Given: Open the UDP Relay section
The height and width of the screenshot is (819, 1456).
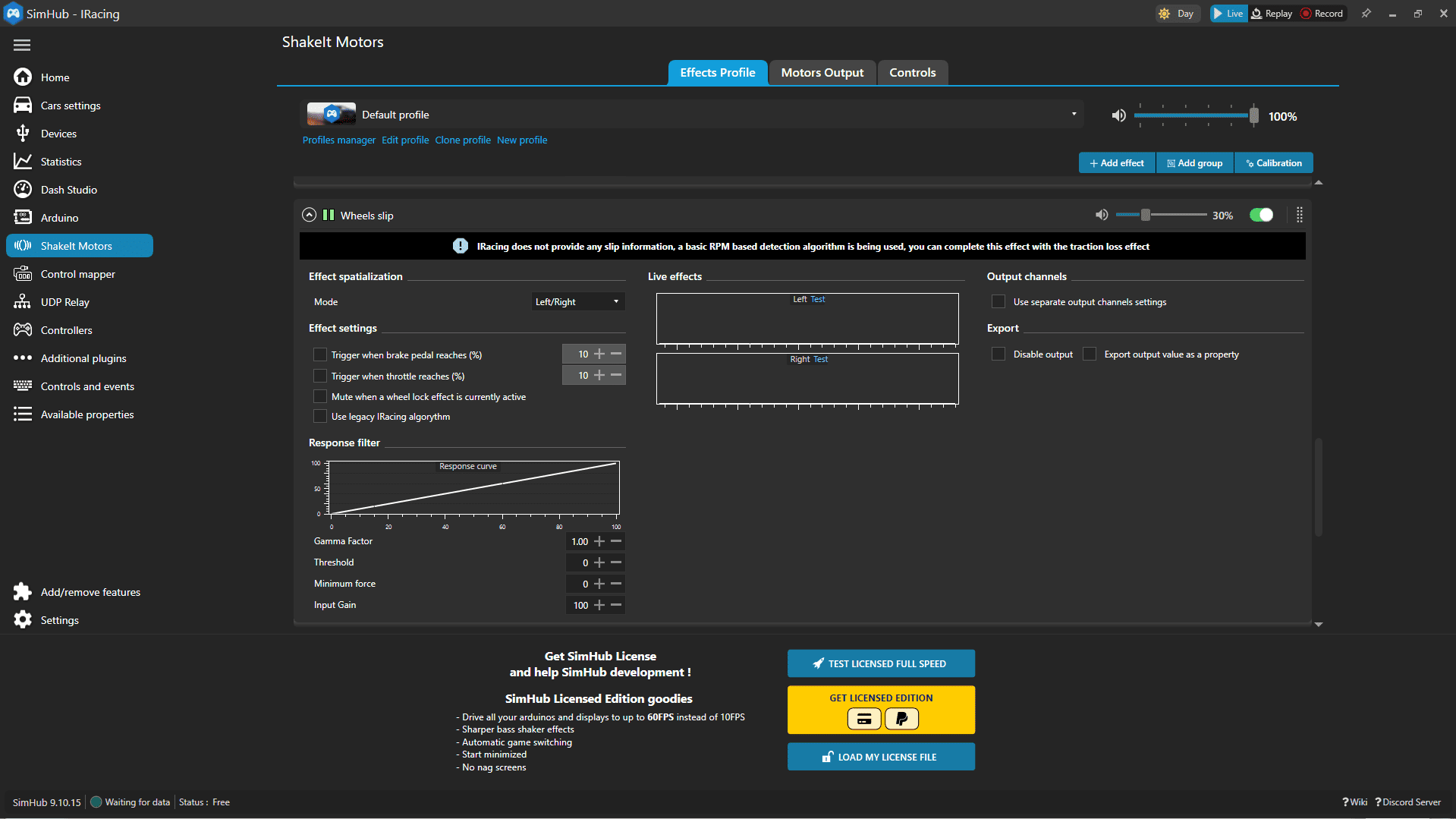Looking at the screenshot, I should coord(64,302).
